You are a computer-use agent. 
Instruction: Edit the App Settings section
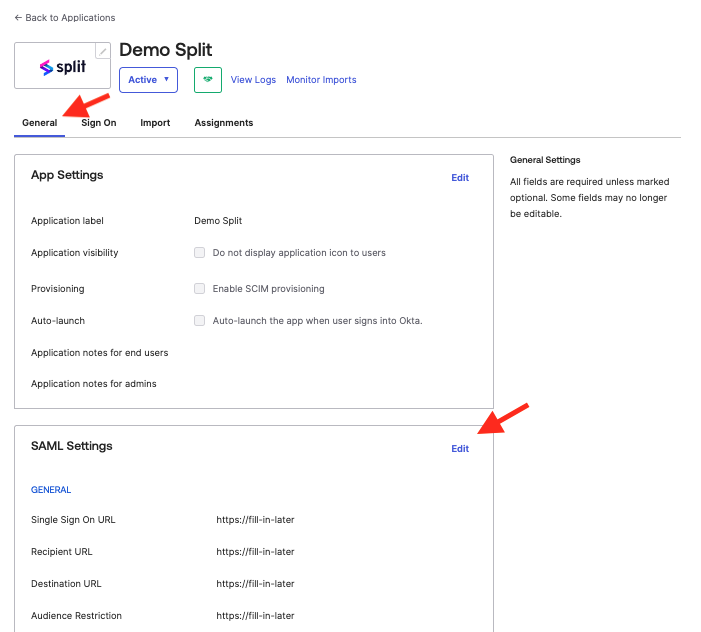[460, 178]
